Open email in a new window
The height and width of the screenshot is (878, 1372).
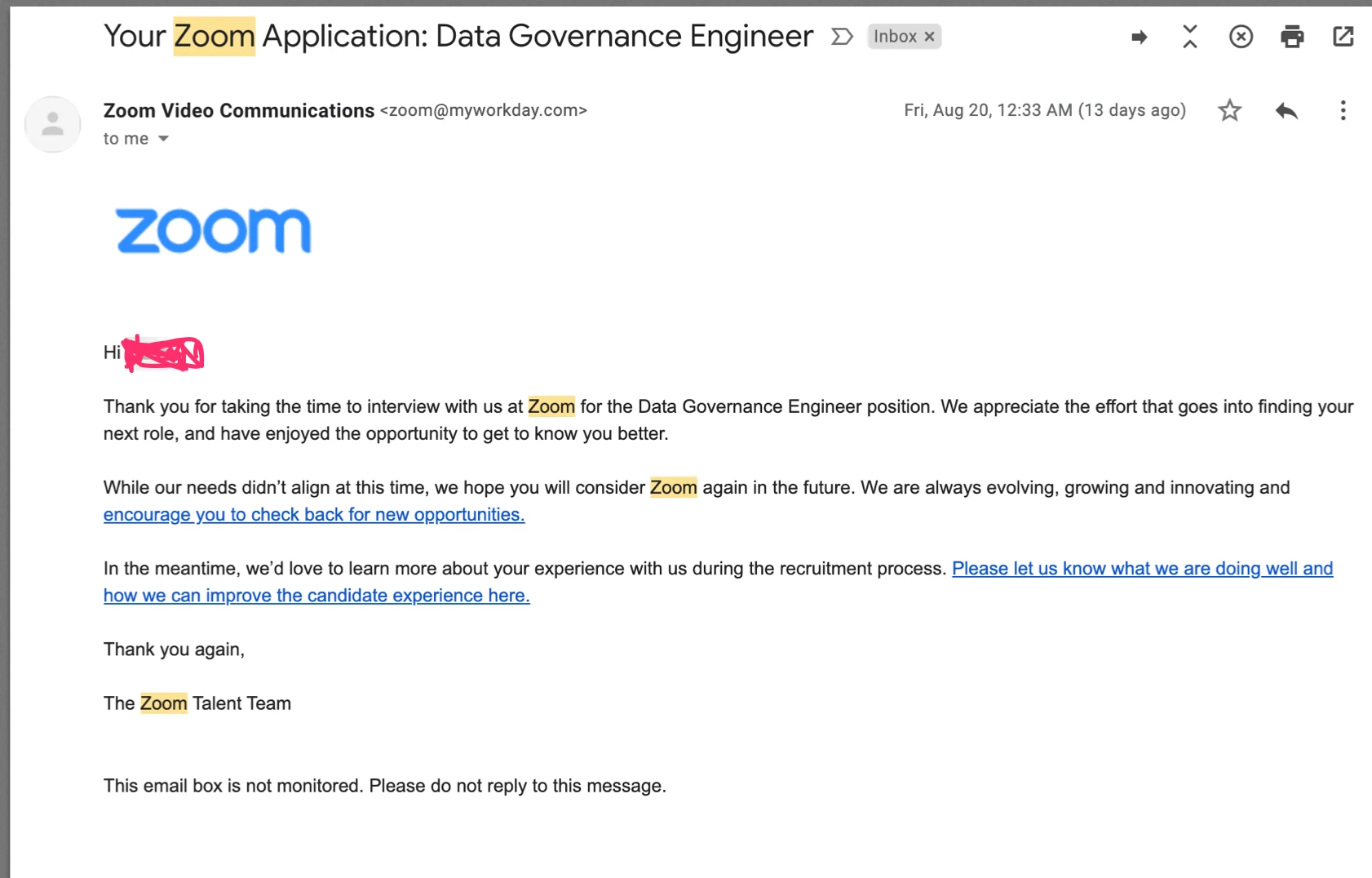[1343, 37]
